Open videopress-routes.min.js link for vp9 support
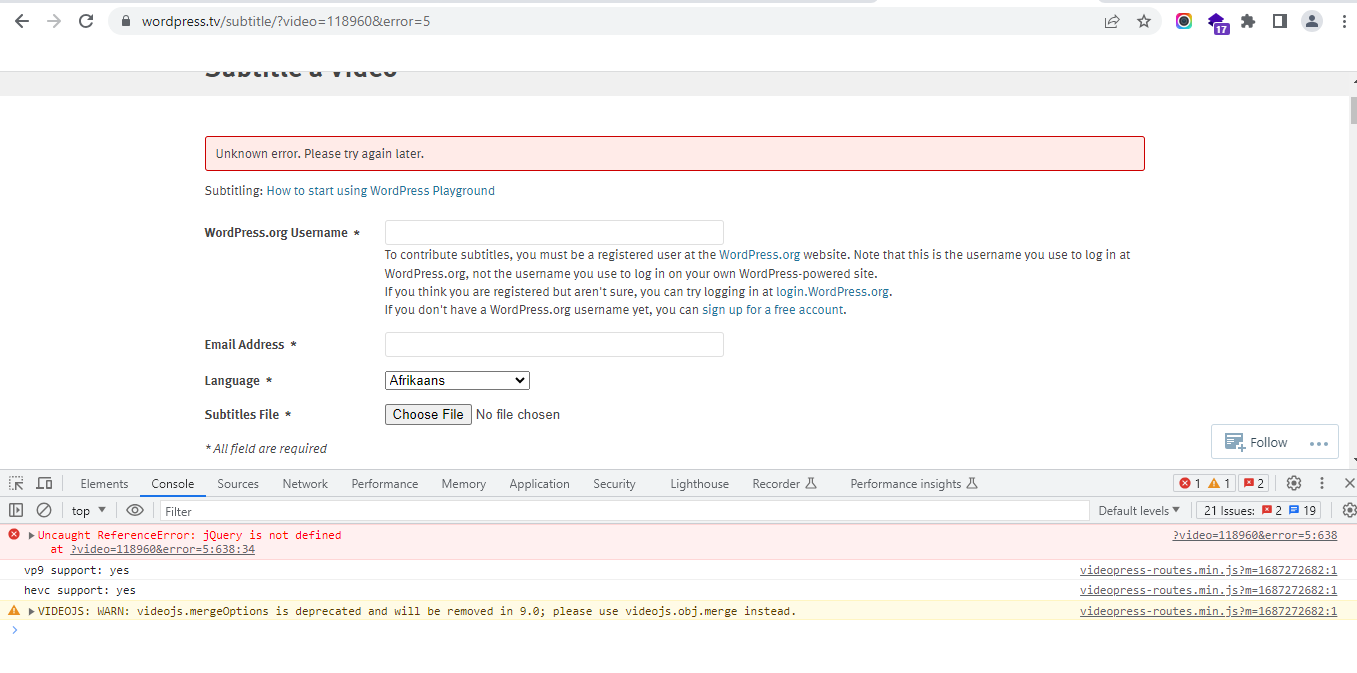The height and width of the screenshot is (673, 1357). 1208,570
